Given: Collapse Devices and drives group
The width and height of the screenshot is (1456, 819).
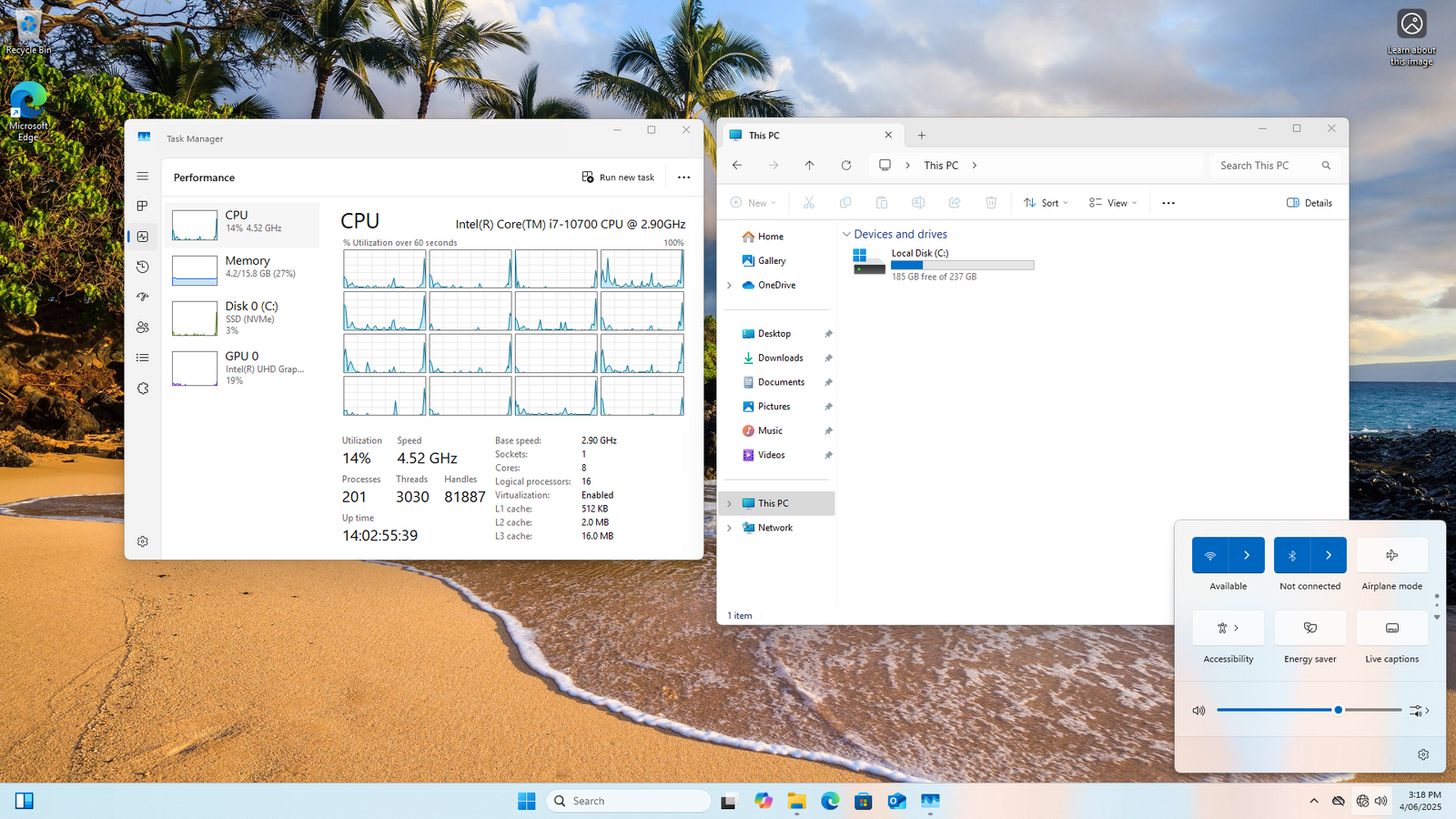Looking at the screenshot, I should click(846, 235).
